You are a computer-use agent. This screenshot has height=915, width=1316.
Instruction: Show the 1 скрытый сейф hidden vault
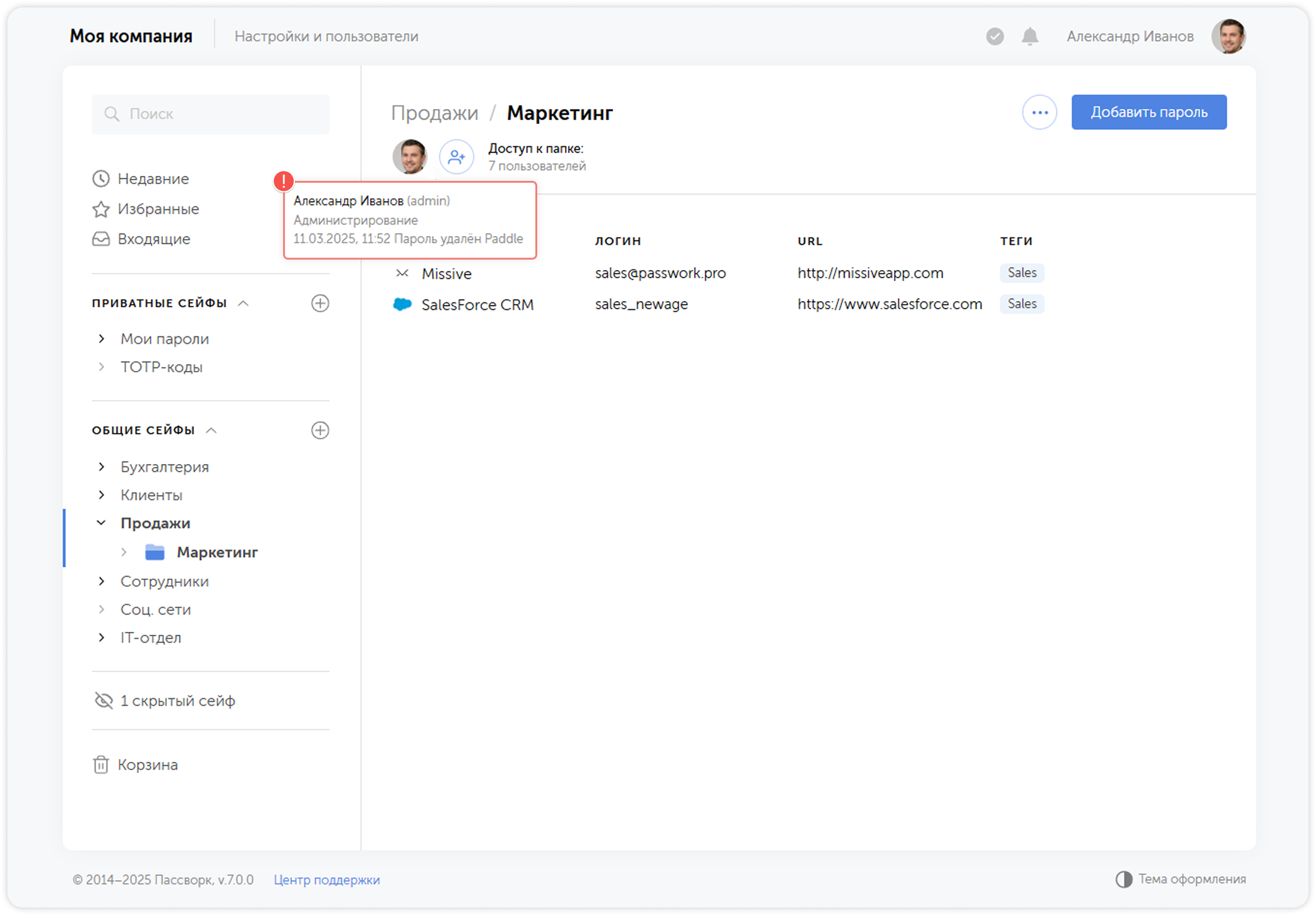point(165,701)
